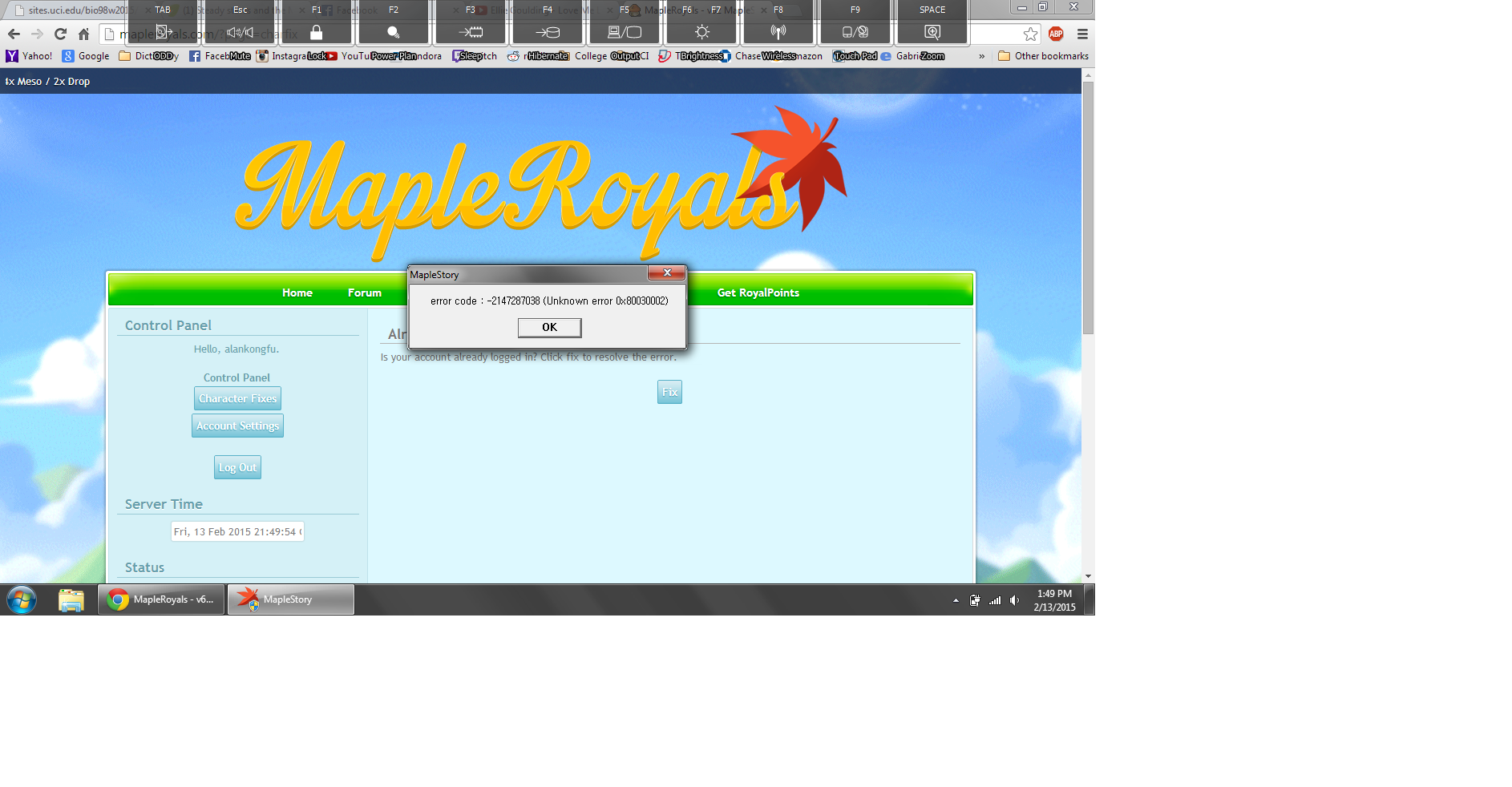Select the F2 Power Plan hotkey card
This screenshot has width=1512, height=787.
394,32
